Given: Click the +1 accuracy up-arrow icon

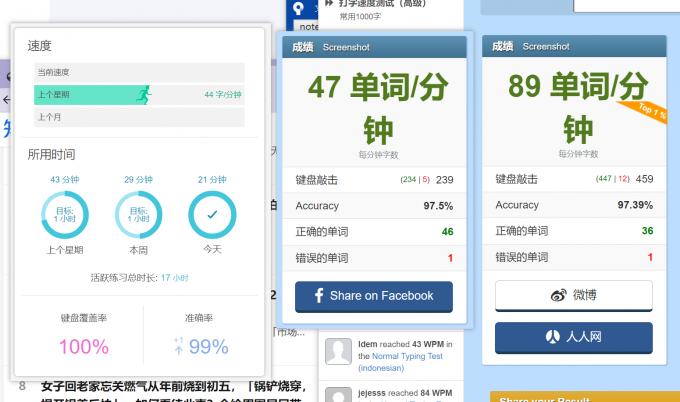Looking at the screenshot, I should point(178,346).
